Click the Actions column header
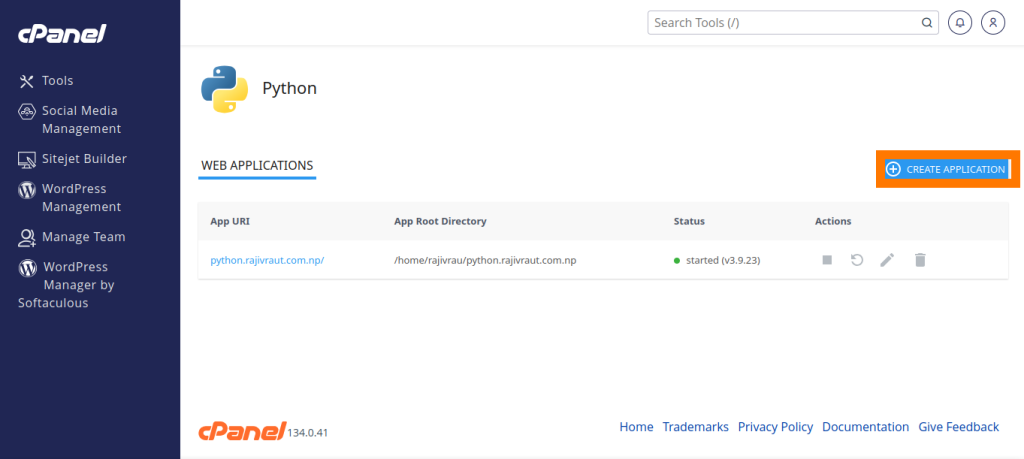This screenshot has height=459, width=1024. click(833, 221)
